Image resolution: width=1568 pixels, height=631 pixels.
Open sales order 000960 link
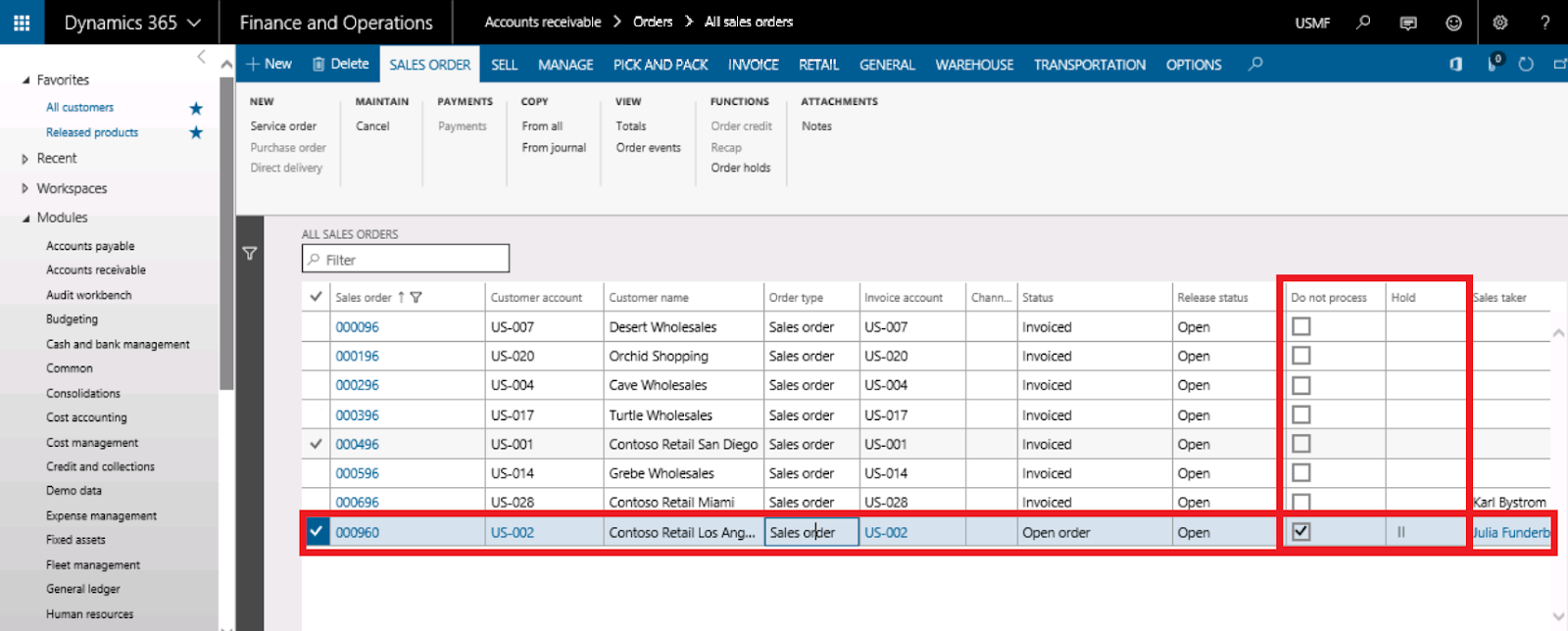coord(357,533)
